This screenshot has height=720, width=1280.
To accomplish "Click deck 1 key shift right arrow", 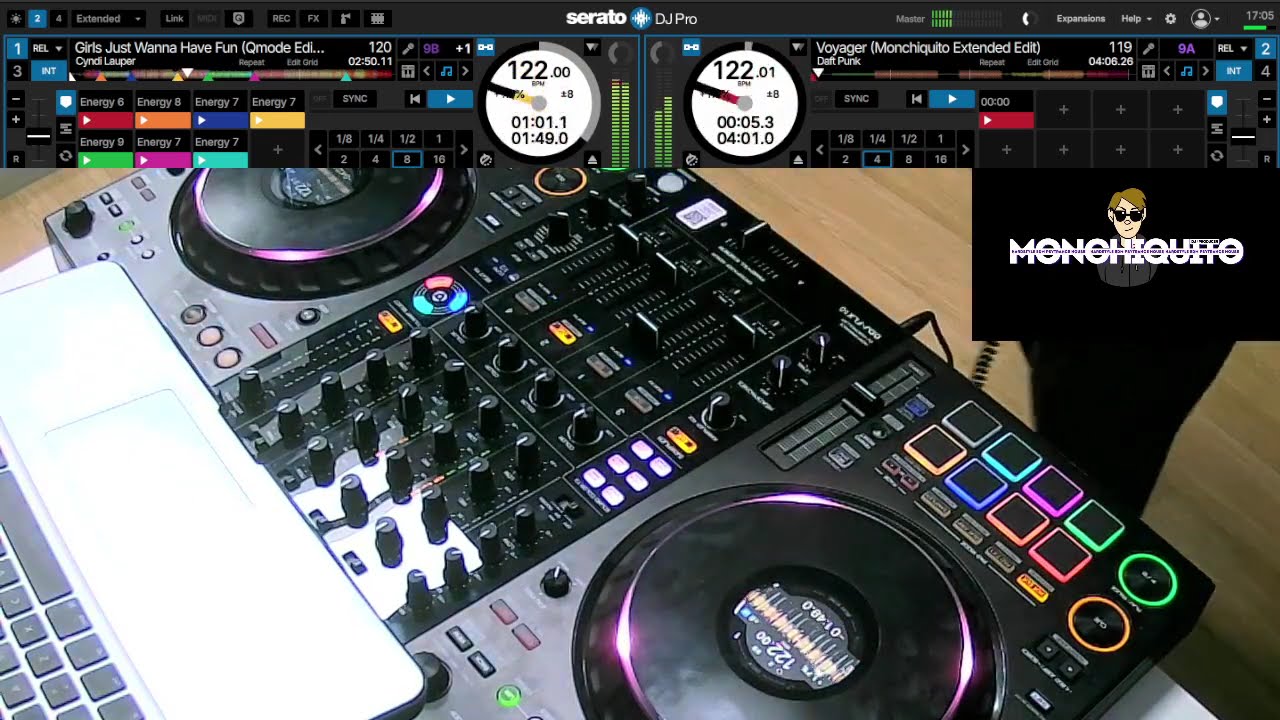I will 465,71.
